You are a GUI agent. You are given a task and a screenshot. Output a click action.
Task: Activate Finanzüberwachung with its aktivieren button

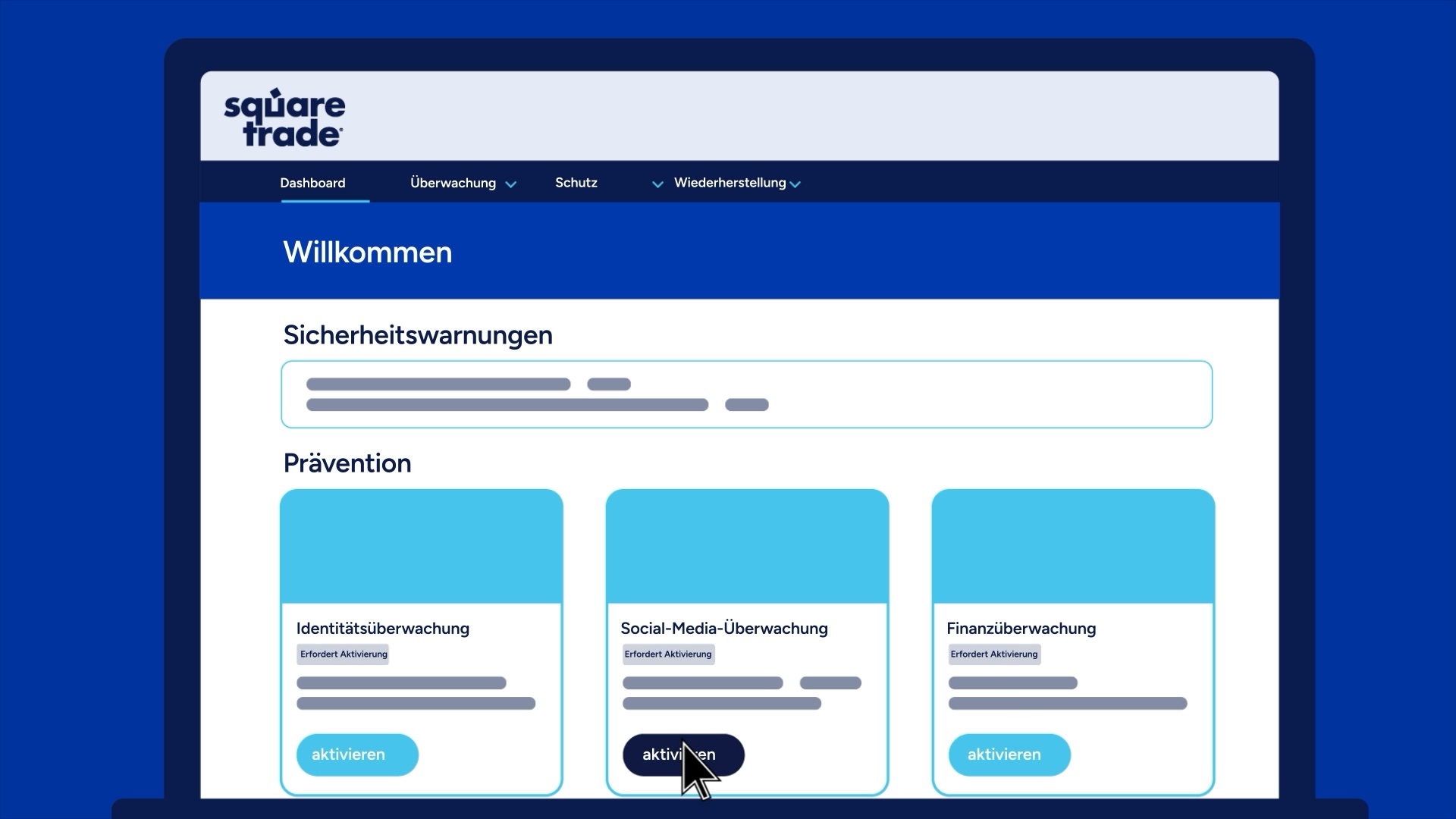(1009, 755)
